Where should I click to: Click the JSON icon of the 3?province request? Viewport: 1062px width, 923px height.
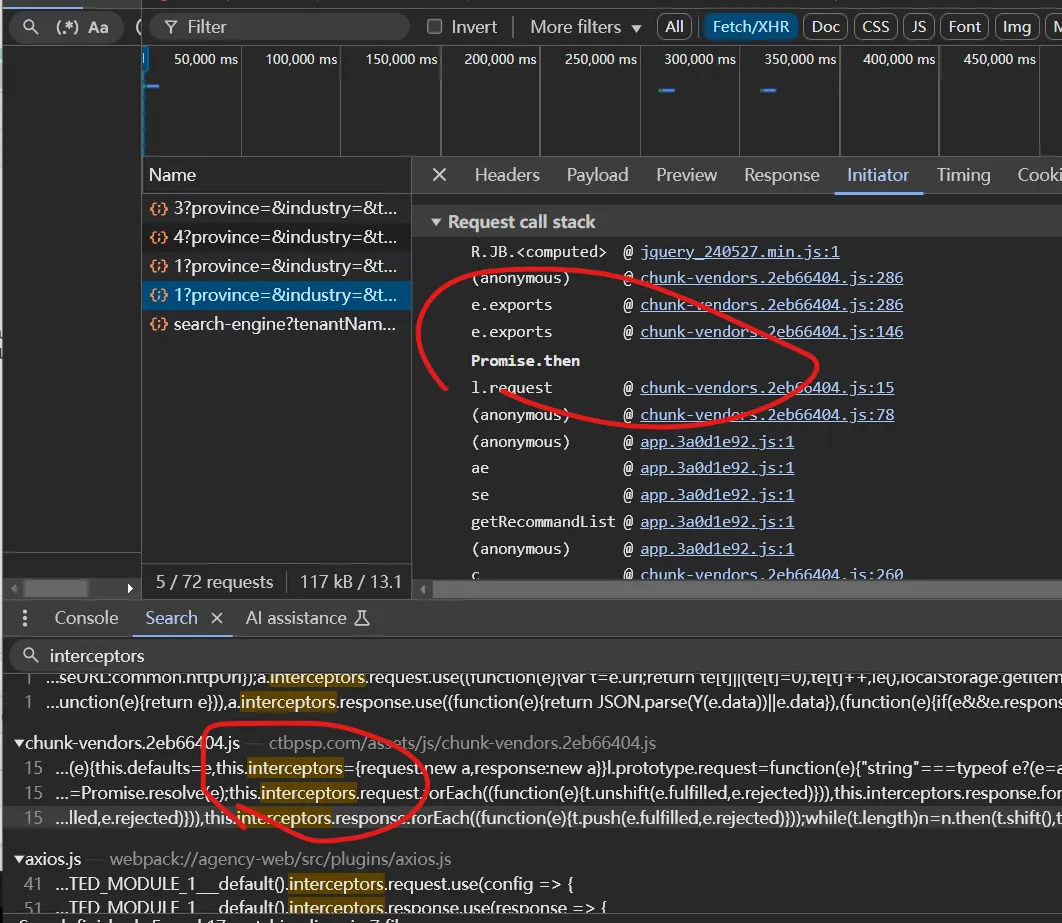point(158,208)
